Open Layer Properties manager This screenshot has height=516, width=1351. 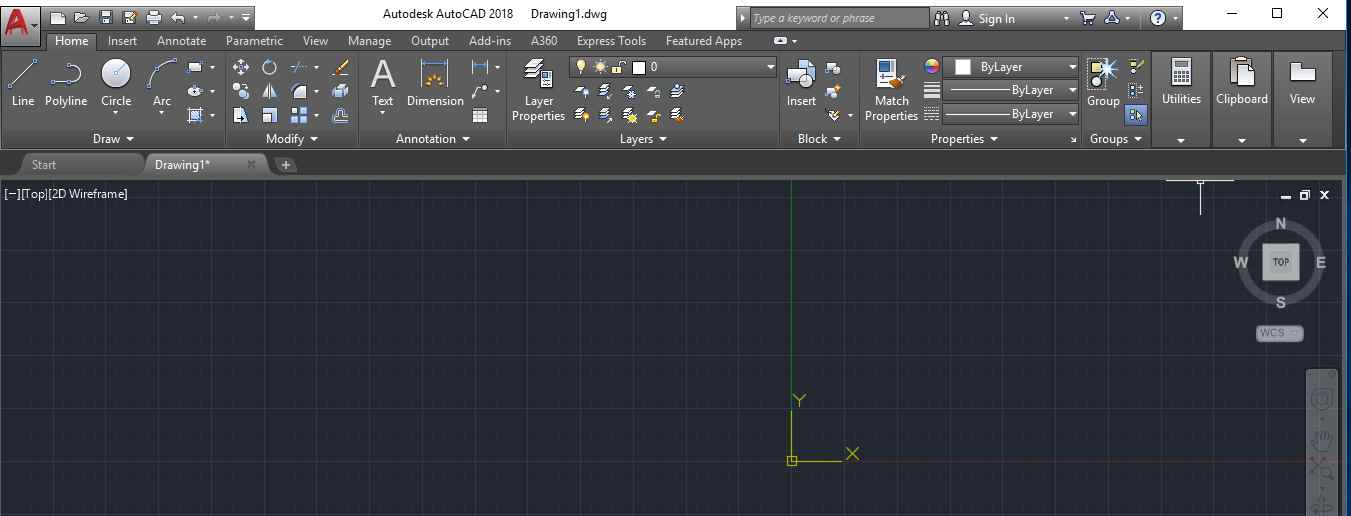(538, 90)
